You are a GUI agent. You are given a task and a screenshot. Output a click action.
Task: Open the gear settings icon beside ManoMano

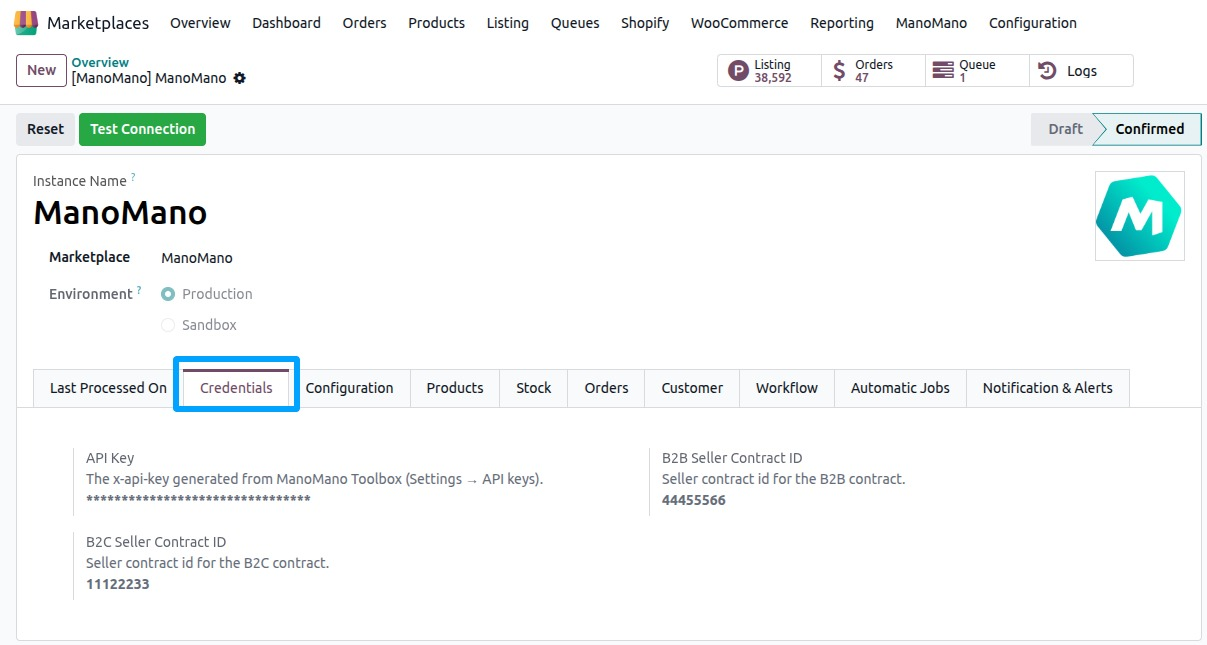click(x=239, y=78)
